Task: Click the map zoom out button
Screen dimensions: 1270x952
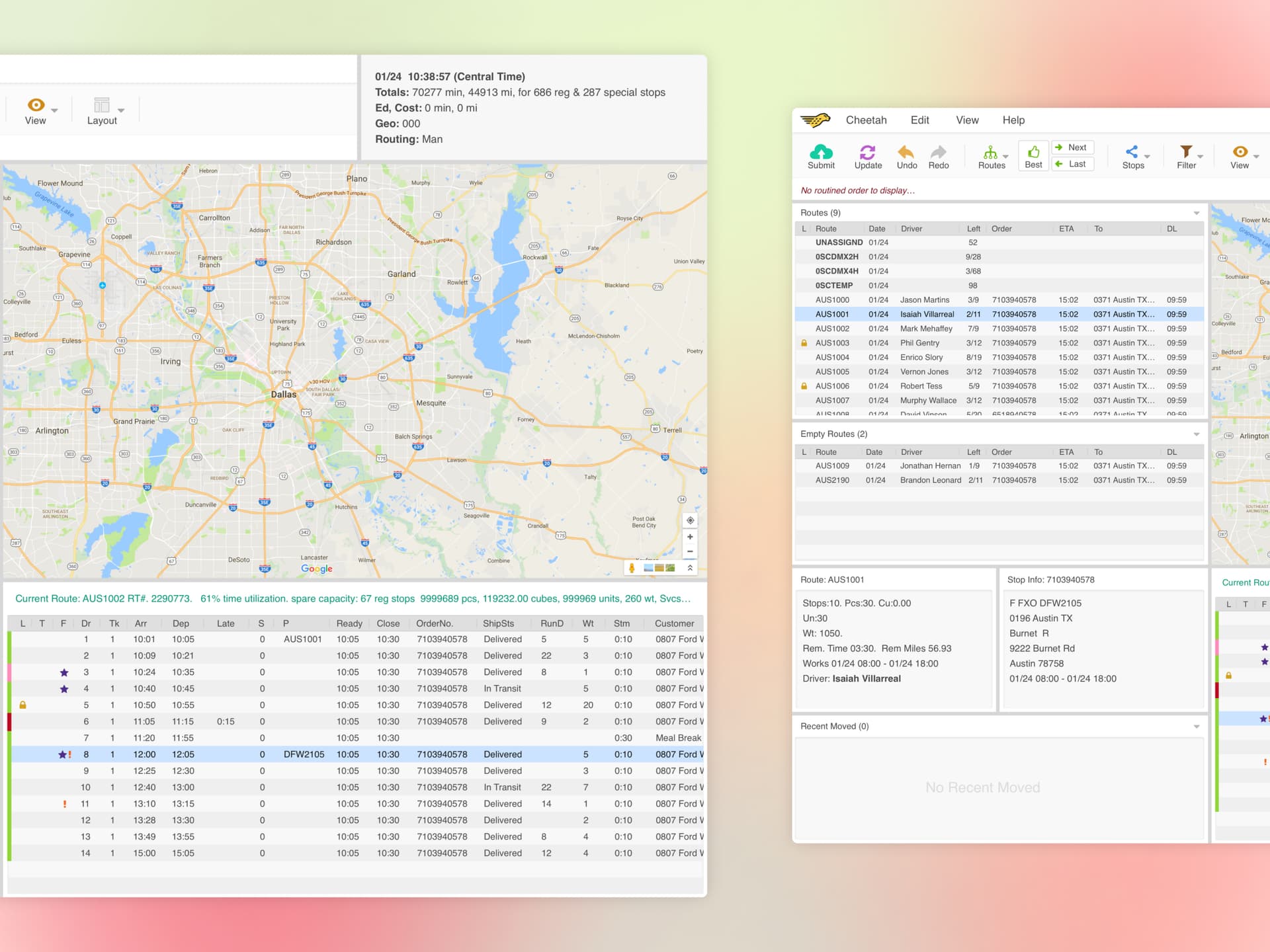Action: (x=690, y=551)
